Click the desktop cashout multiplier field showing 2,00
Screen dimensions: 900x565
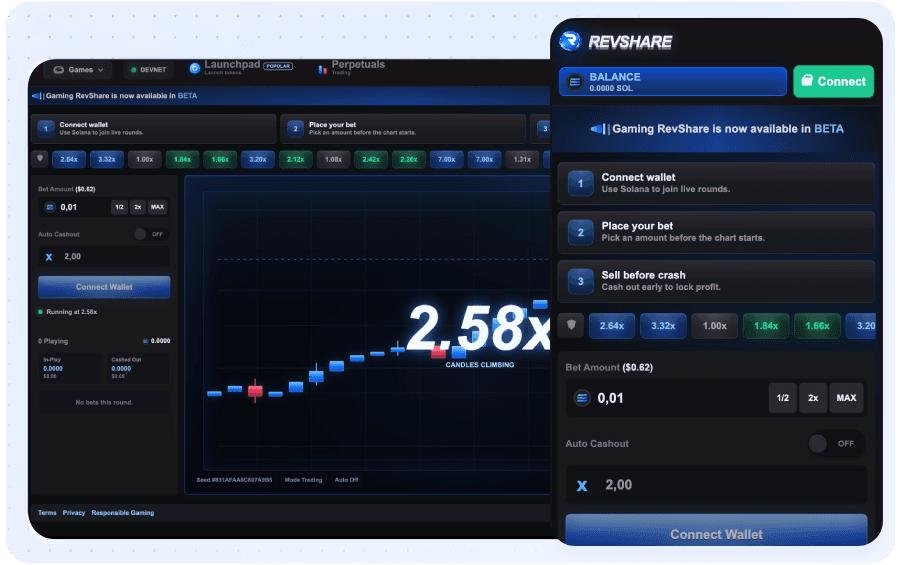pyautogui.click(x=104, y=257)
